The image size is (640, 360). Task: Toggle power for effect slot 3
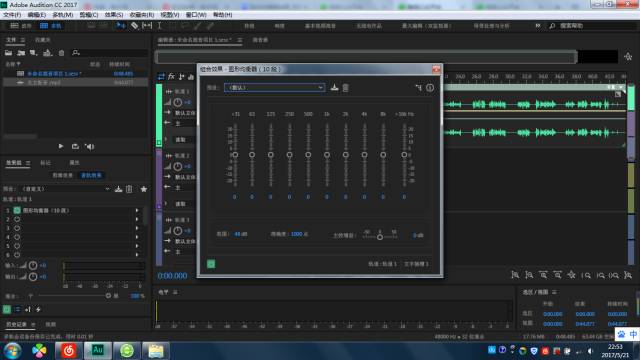[17, 228]
